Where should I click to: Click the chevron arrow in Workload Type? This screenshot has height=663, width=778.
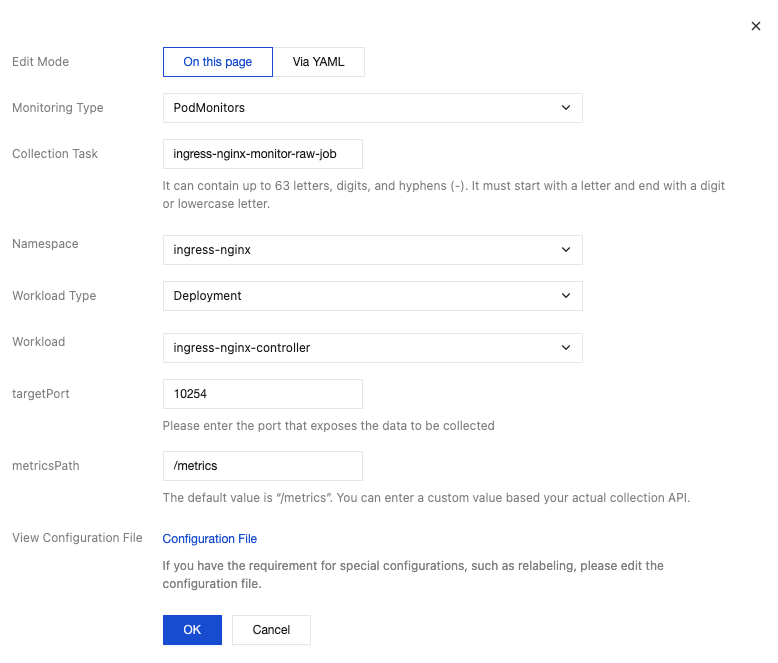[x=566, y=296]
